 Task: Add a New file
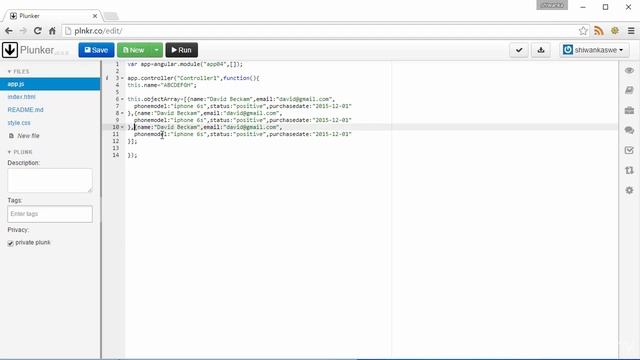[x=24, y=136]
